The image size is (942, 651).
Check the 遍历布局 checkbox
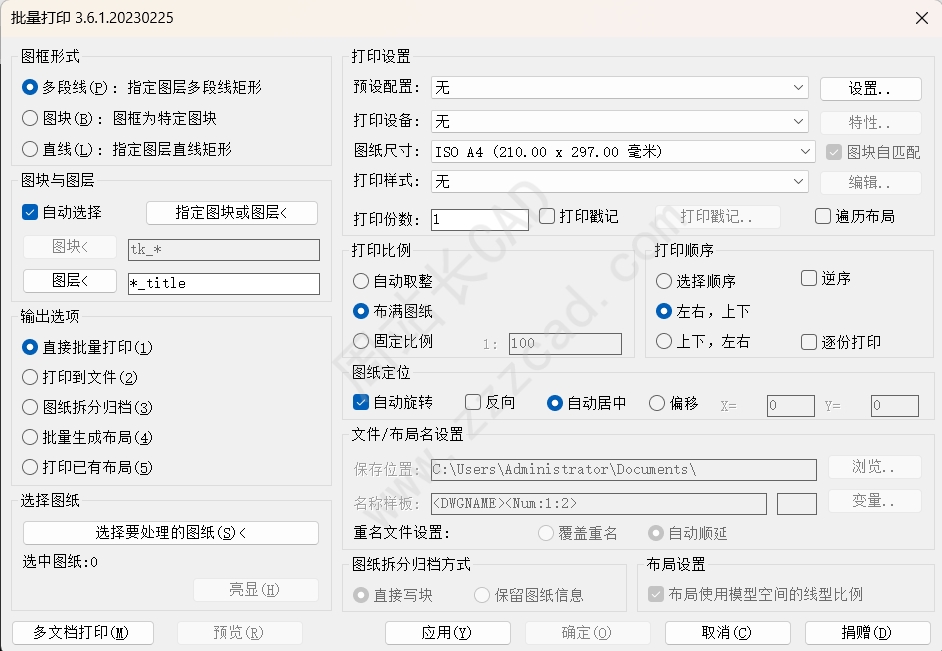pyautogui.click(x=823, y=216)
